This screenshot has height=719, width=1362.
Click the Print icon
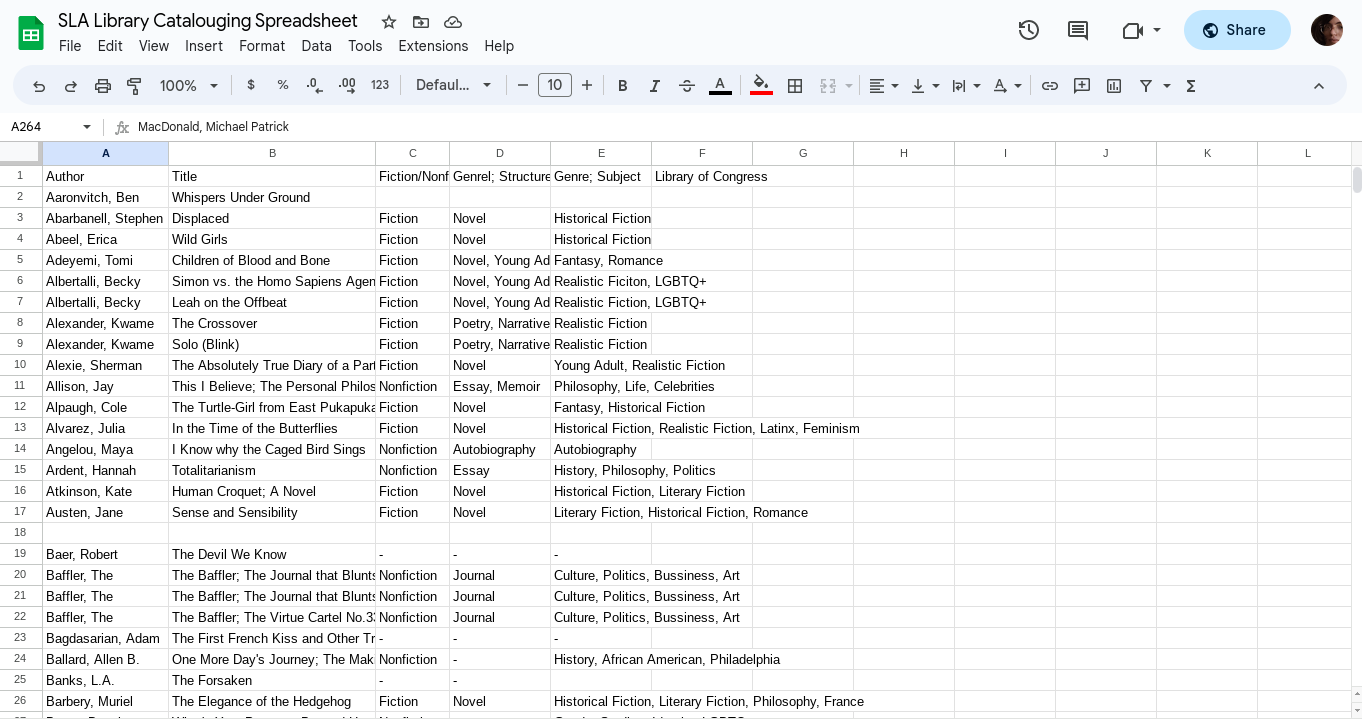click(x=102, y=86)
